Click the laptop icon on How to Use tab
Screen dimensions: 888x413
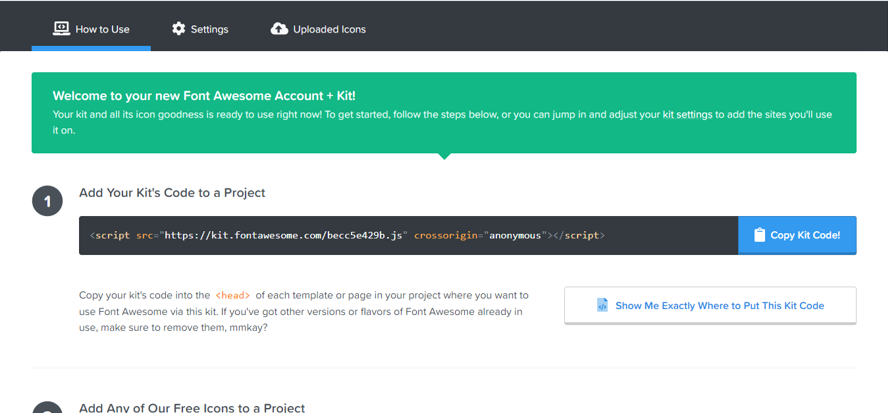[x=61, y=29]
